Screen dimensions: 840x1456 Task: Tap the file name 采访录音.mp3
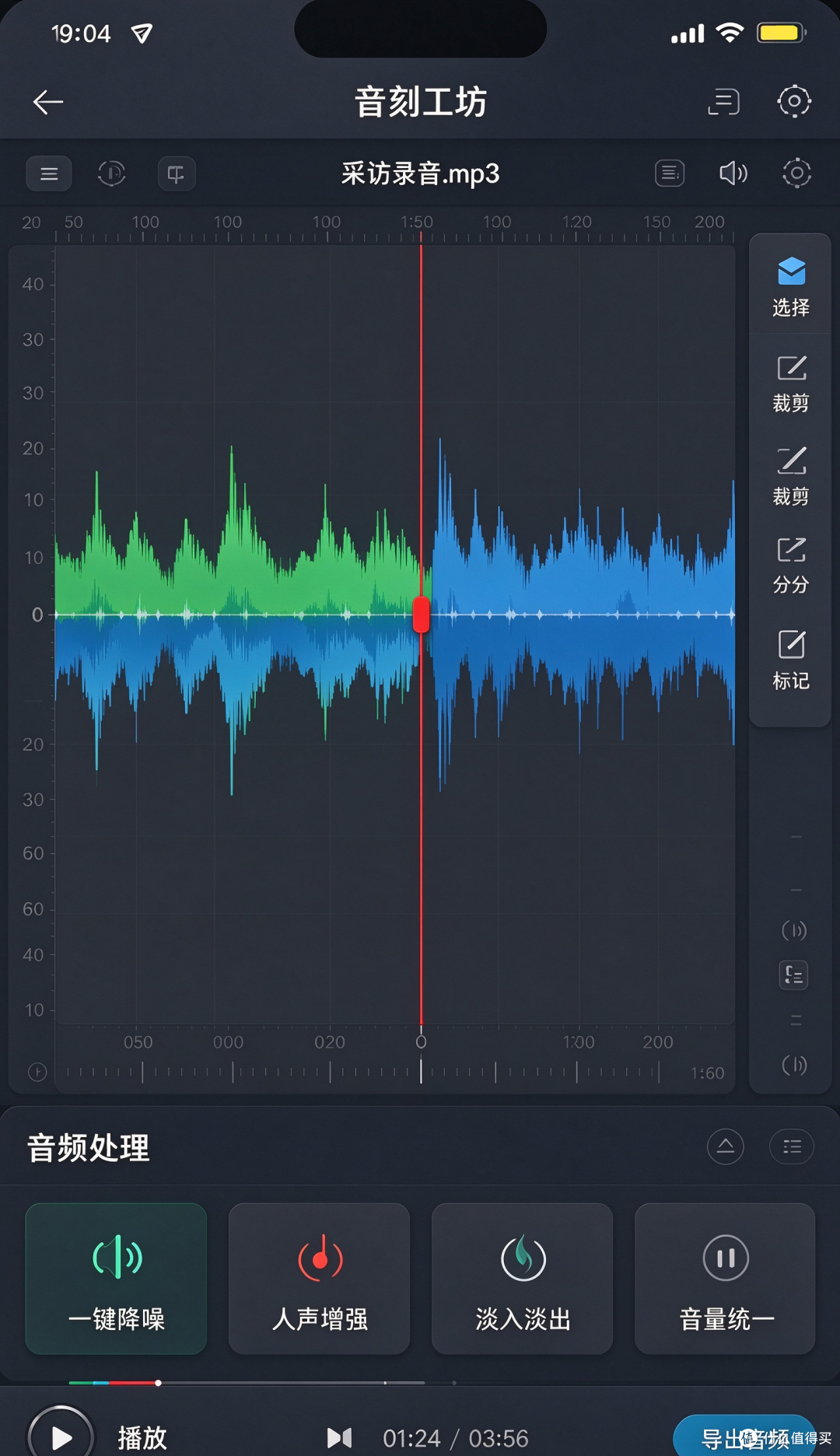(x=421, y=173)
